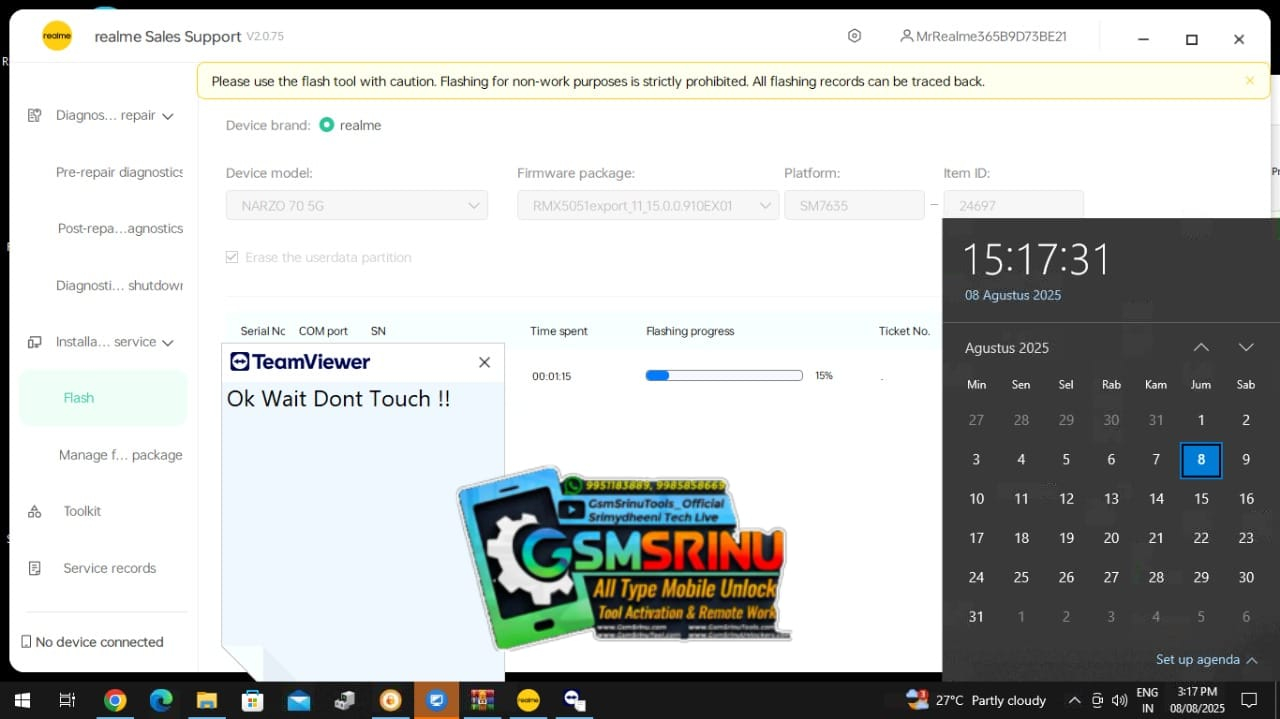
Task: Click the settings hexagon icon in header
Action: point(854,36)
